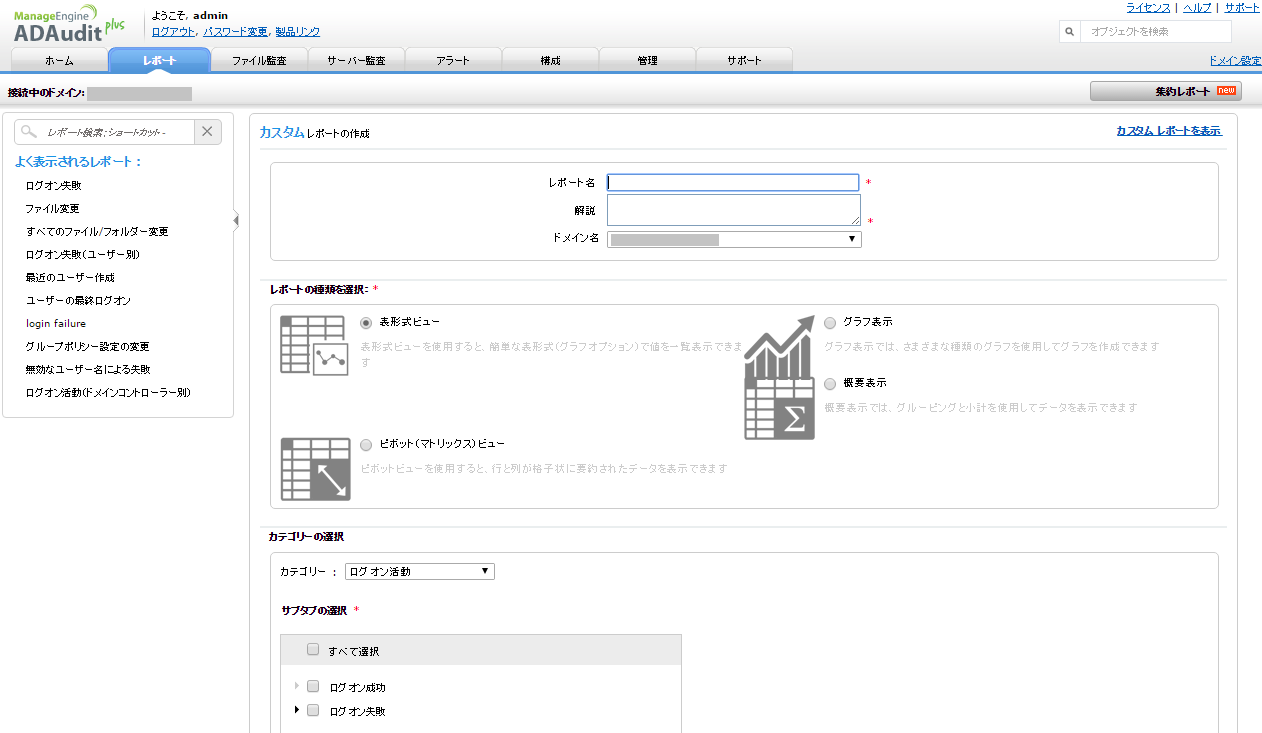Check the すべて選択 checkbox
Image resolution: width=1262 pixels, height=733 pixels.
(x=312, y=649)
